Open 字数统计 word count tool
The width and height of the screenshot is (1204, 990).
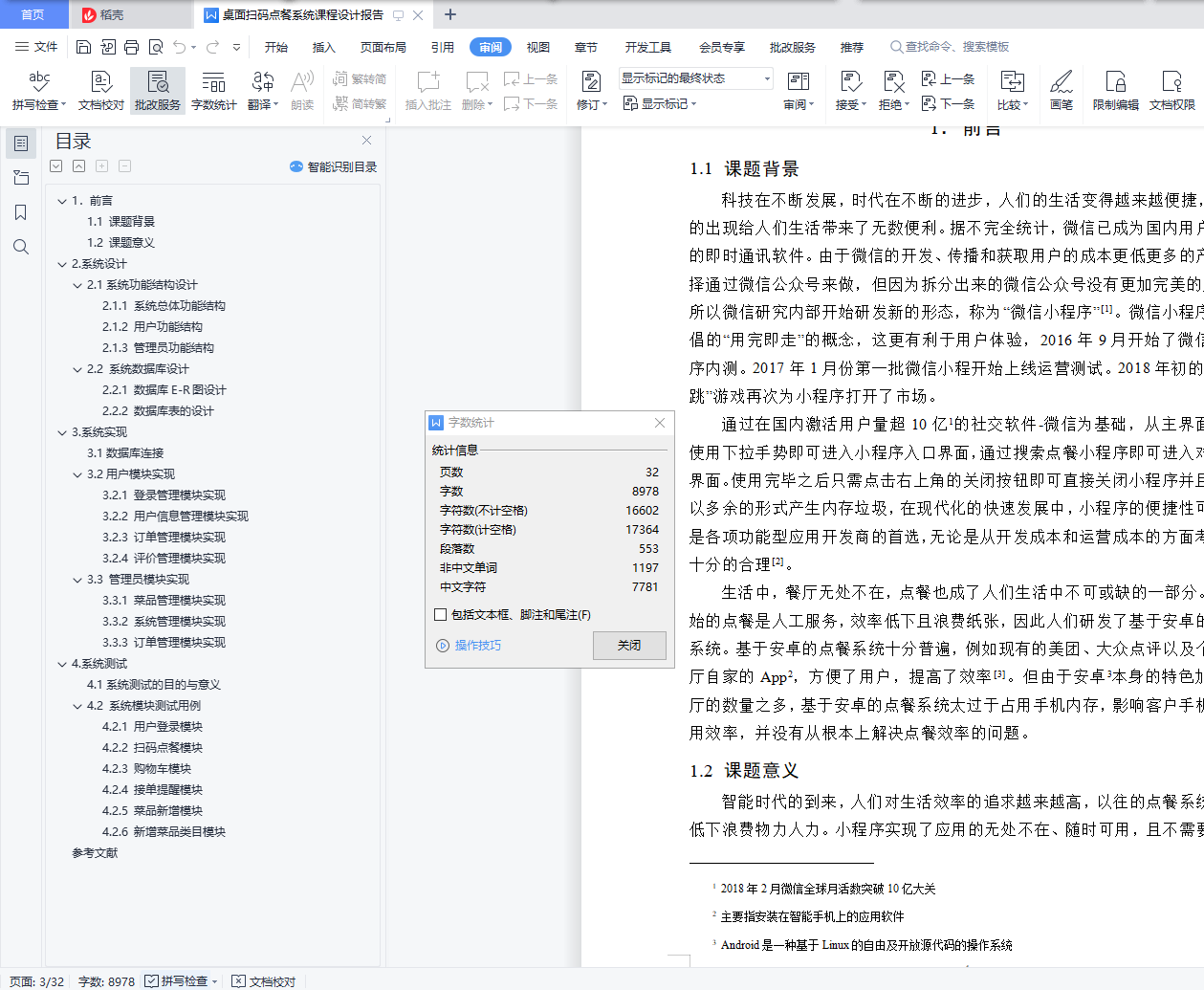213,91
